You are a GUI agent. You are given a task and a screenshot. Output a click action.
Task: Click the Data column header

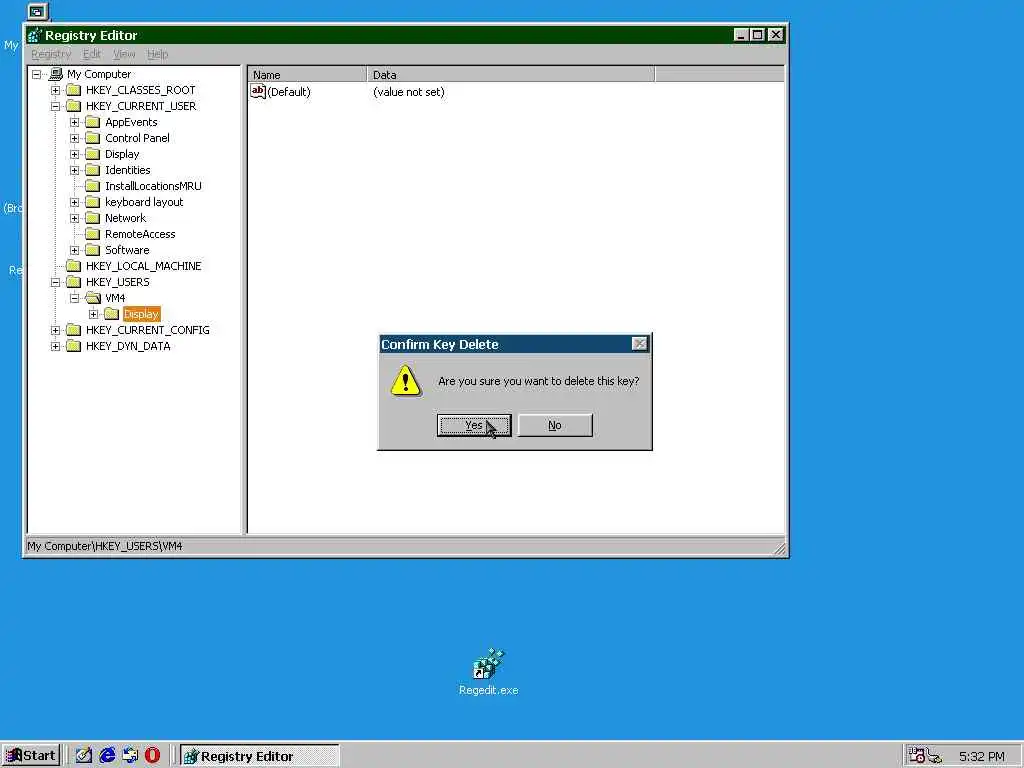(x=511, y=75)
